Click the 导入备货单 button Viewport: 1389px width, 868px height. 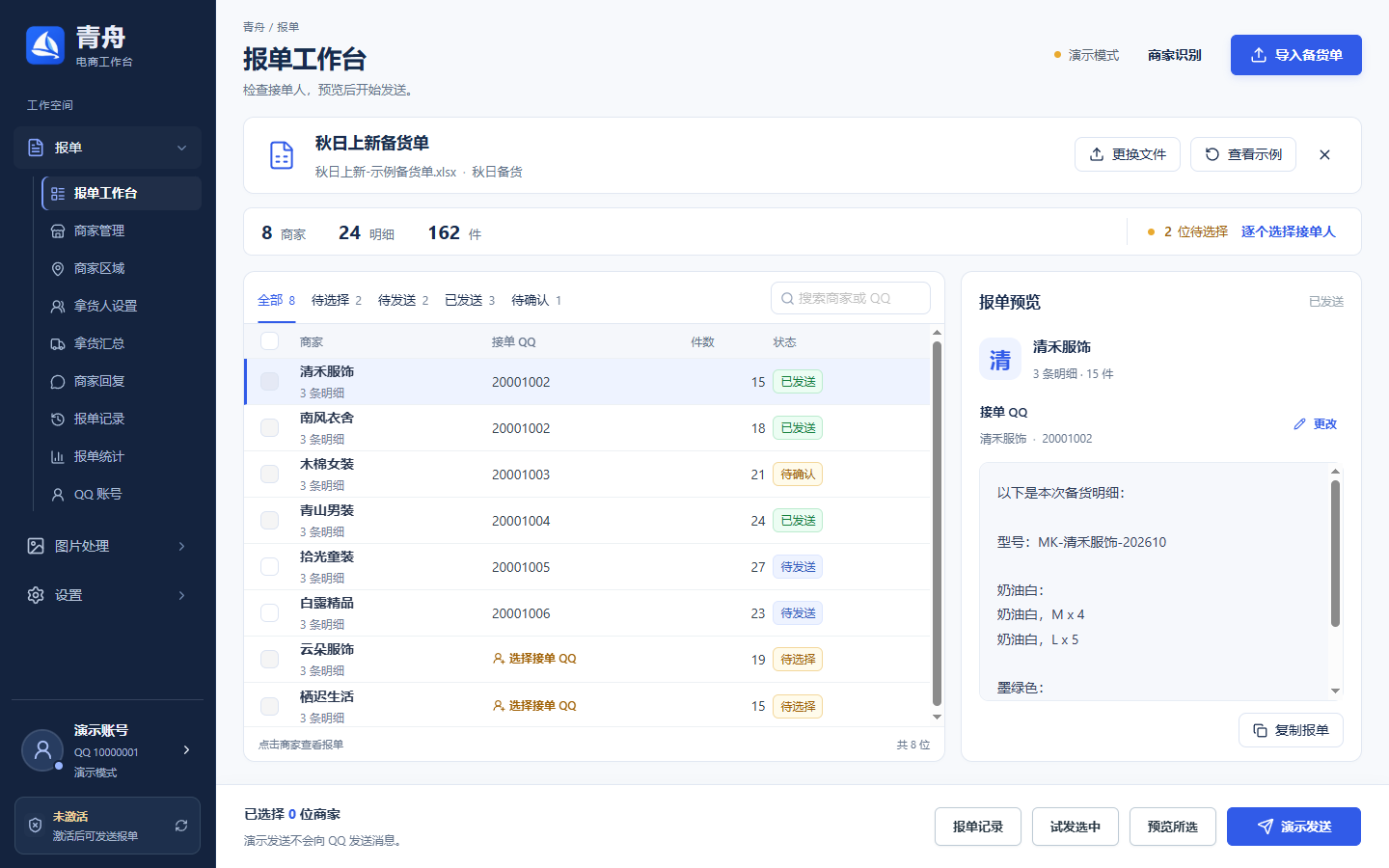pyautogui.click(x=1295, y=55)
